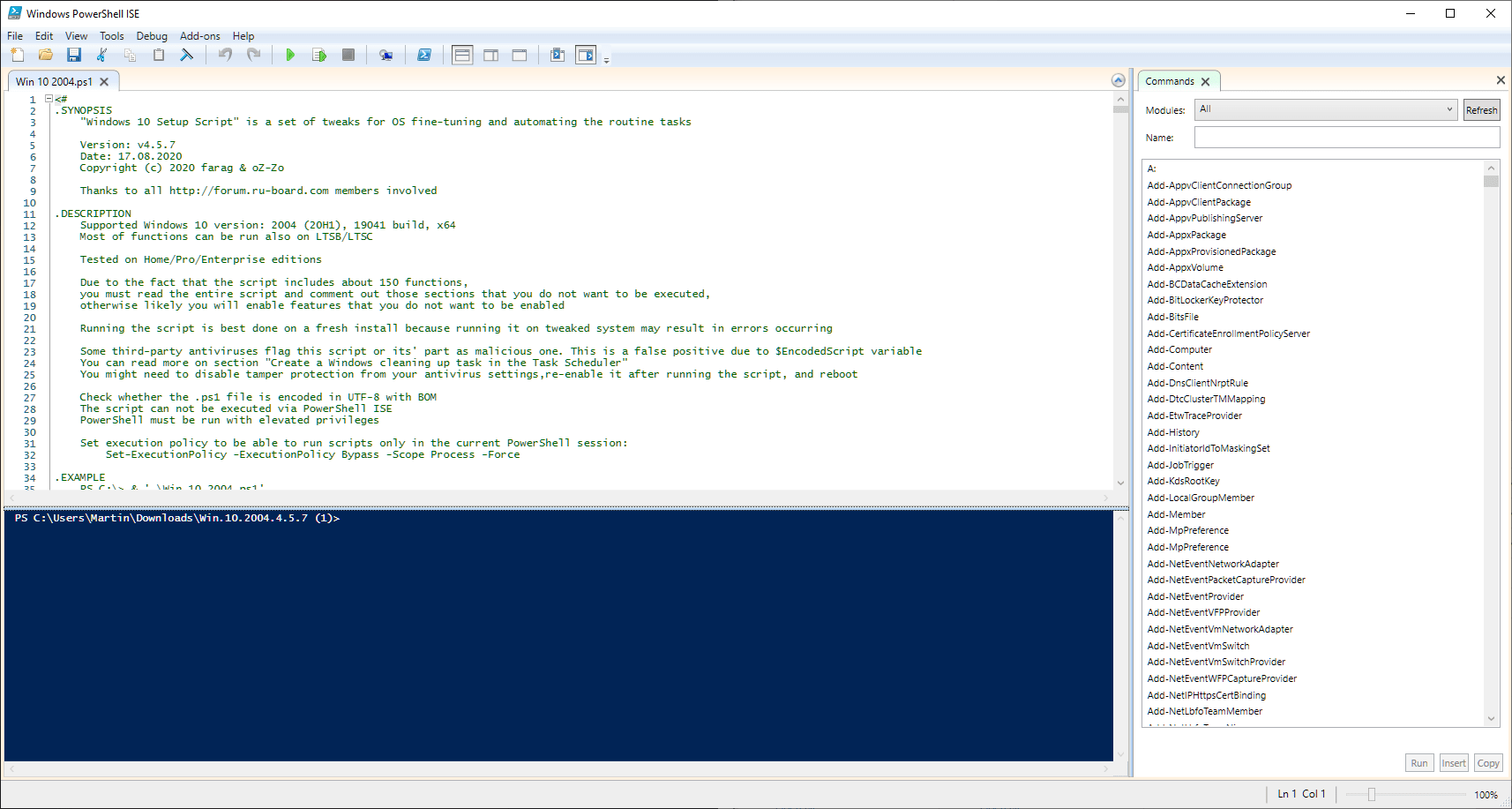
Task: Run script with green play icon
Action: click(290, 55)
